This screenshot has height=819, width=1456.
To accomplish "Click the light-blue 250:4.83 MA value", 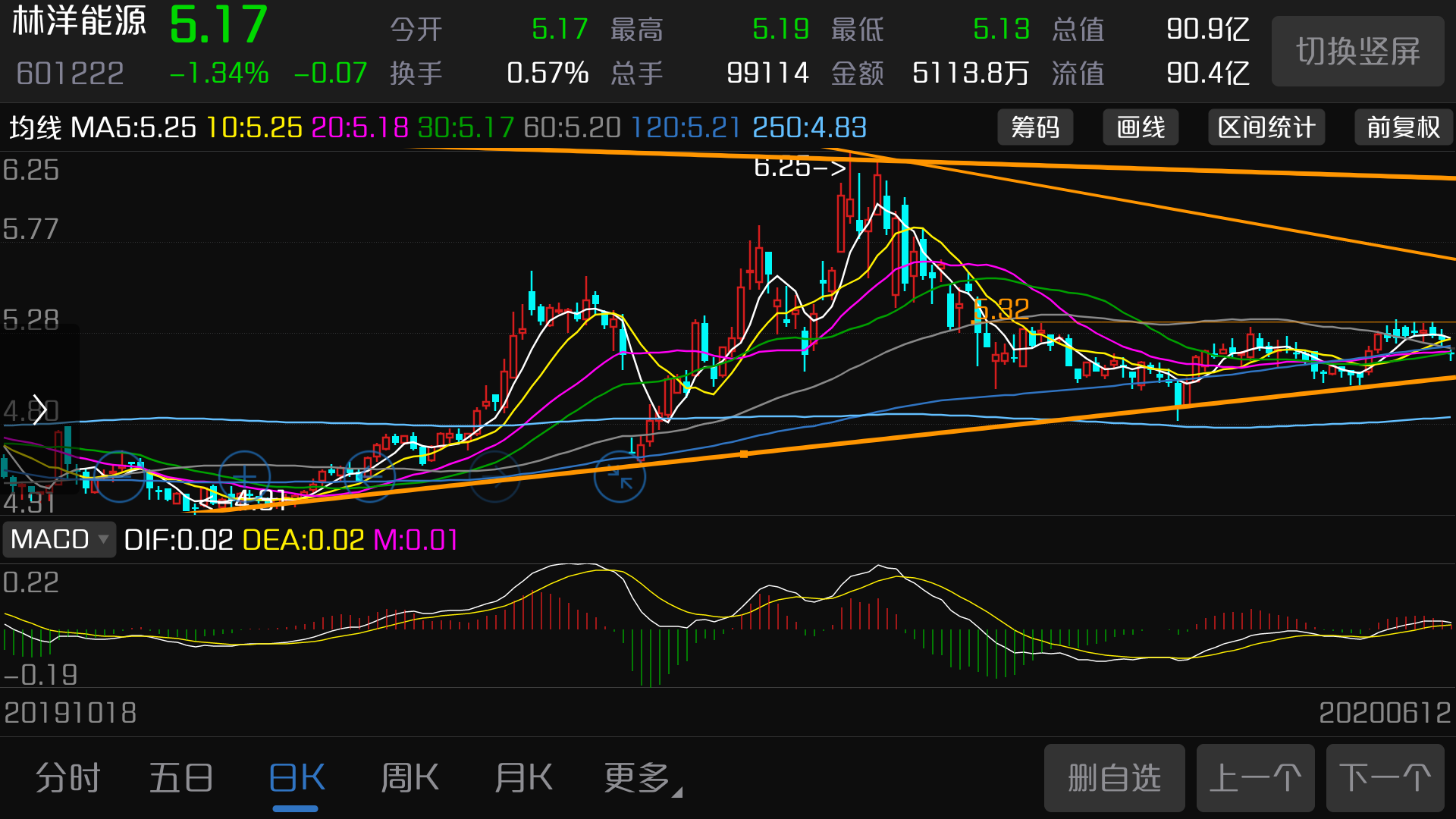I will click(810, 127).
